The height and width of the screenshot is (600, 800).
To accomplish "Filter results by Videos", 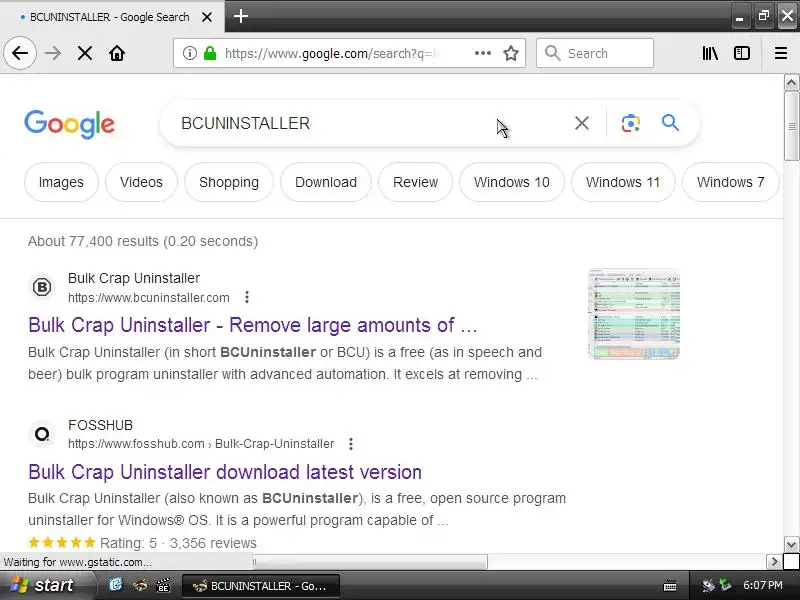I will coord(141,182).
